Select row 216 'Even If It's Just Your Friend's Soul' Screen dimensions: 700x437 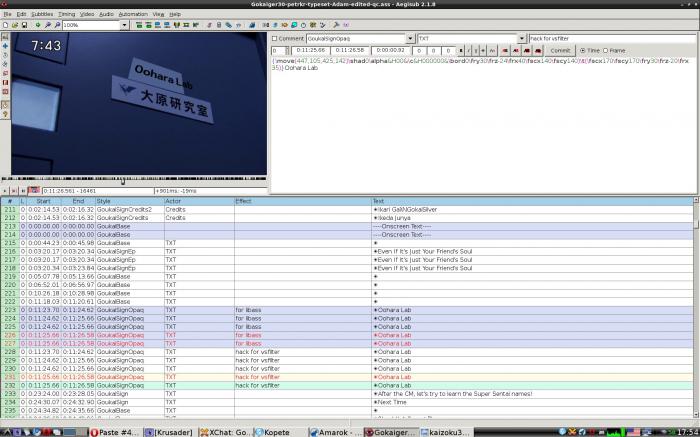click(x=346, y=251)
